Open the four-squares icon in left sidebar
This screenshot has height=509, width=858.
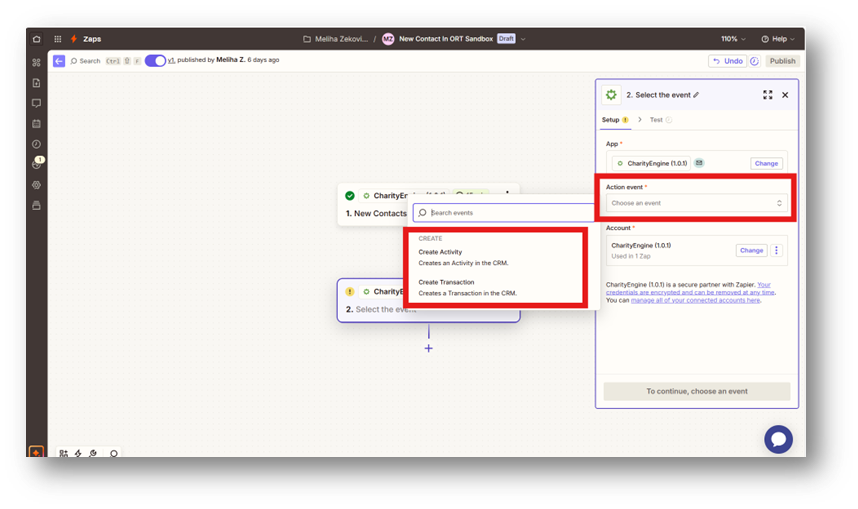37,62
